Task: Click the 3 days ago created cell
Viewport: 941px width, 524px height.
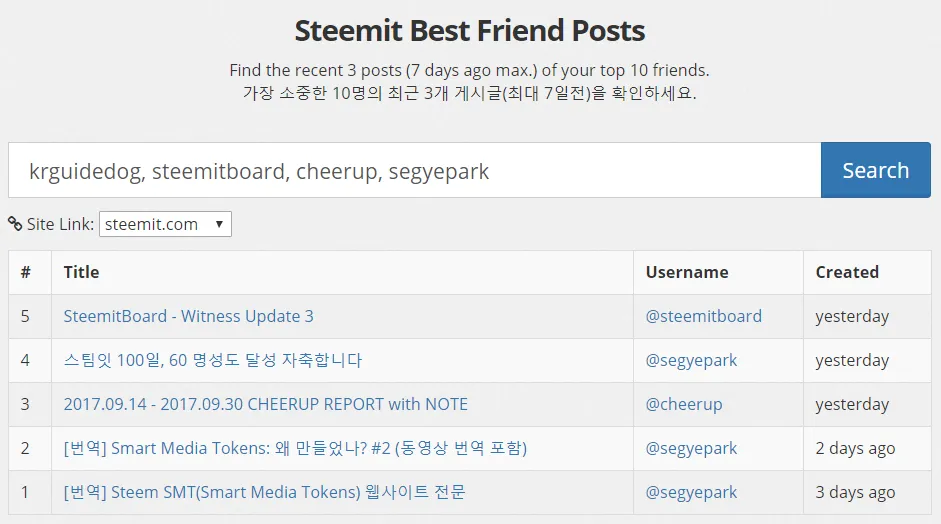Action: (x=855, y=492)
